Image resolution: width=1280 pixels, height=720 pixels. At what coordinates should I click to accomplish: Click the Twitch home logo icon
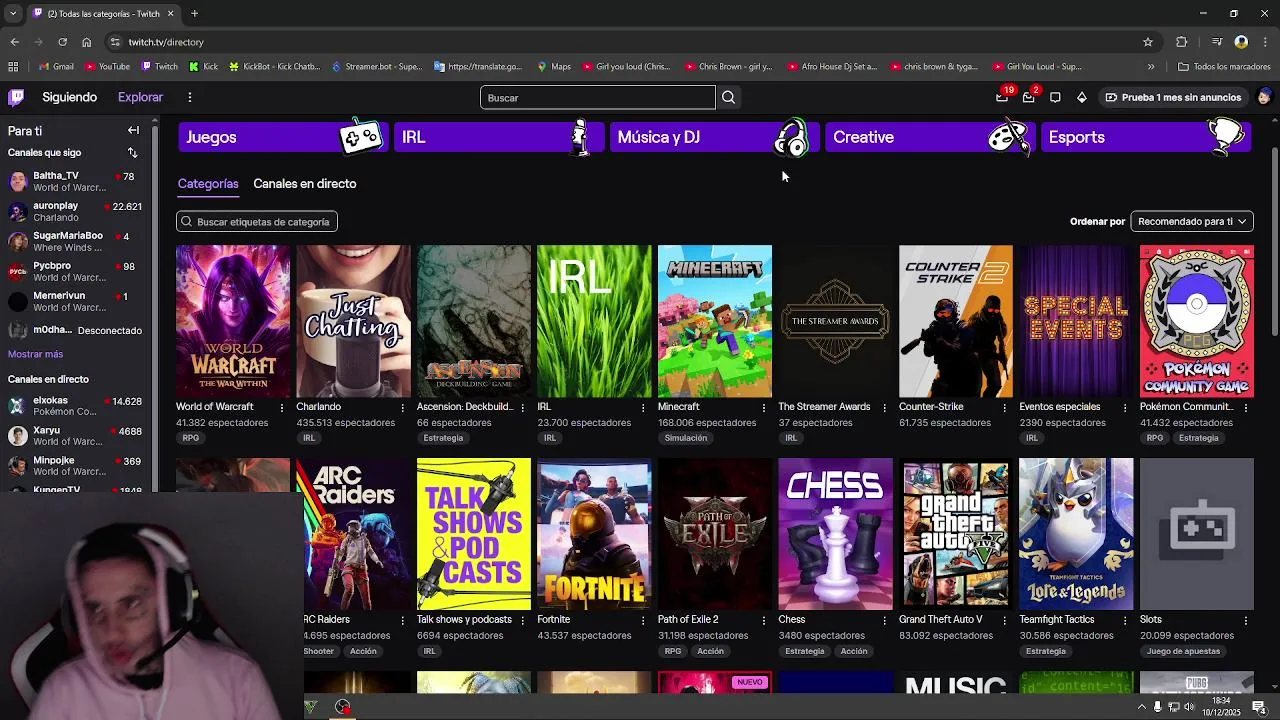[16, 97]
